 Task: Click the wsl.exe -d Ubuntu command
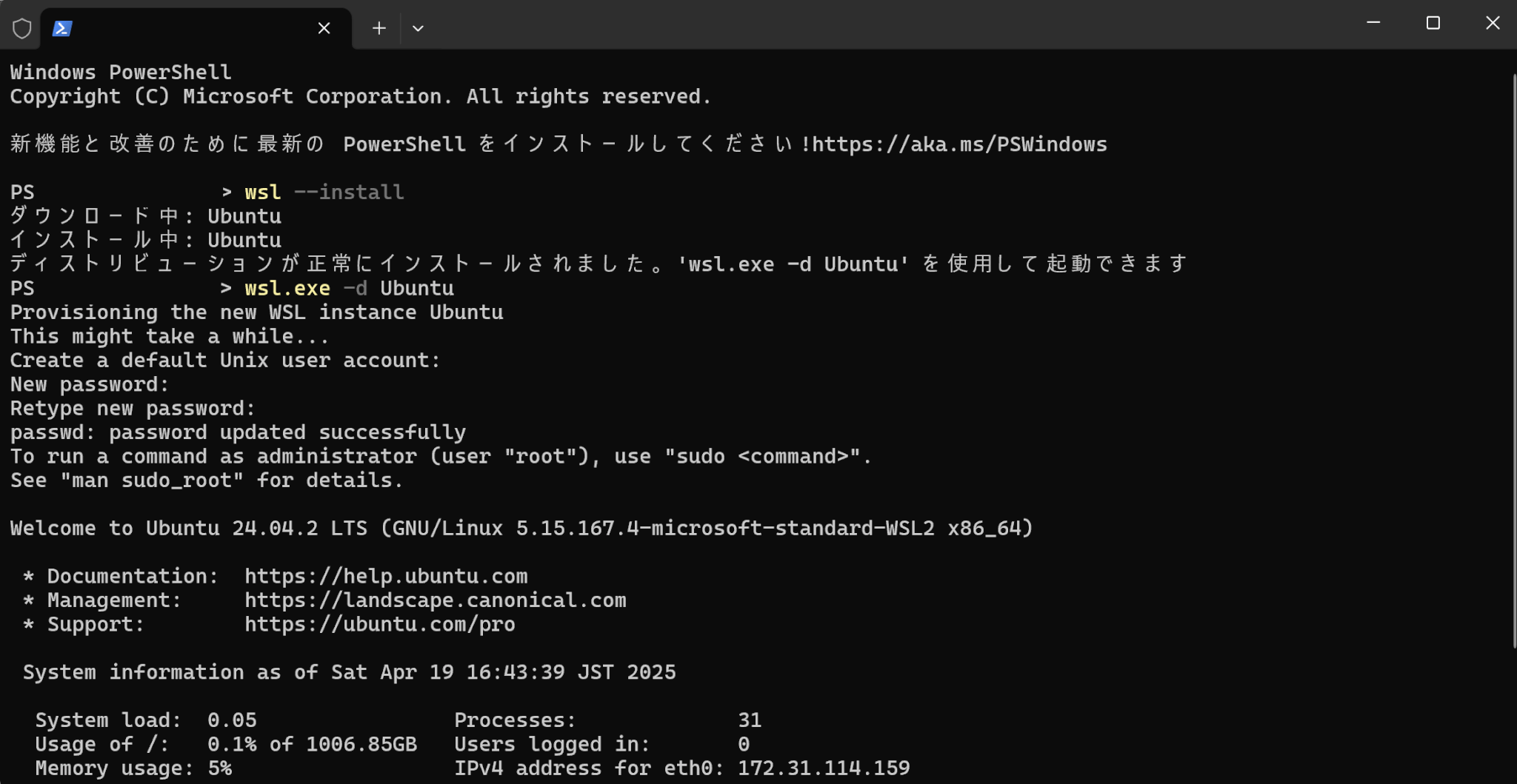[349, 288]
